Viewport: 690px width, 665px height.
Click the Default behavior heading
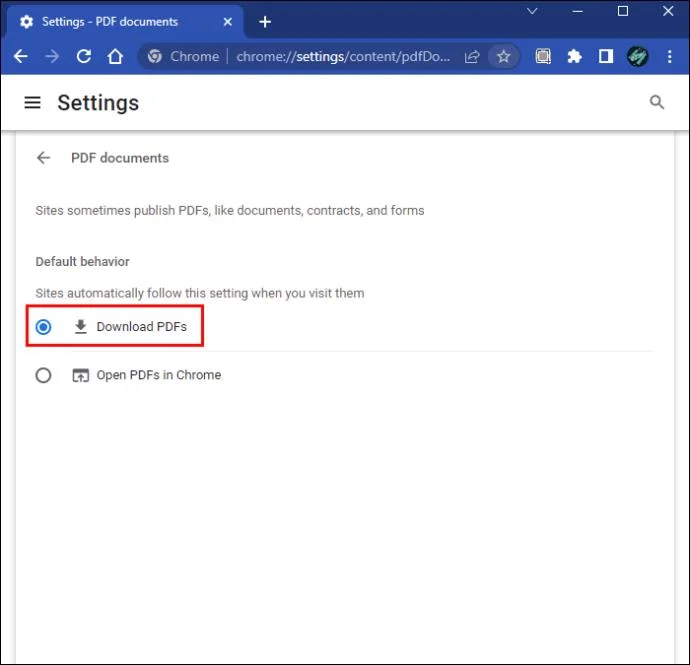pyautogui.click(x=82, y=261)
